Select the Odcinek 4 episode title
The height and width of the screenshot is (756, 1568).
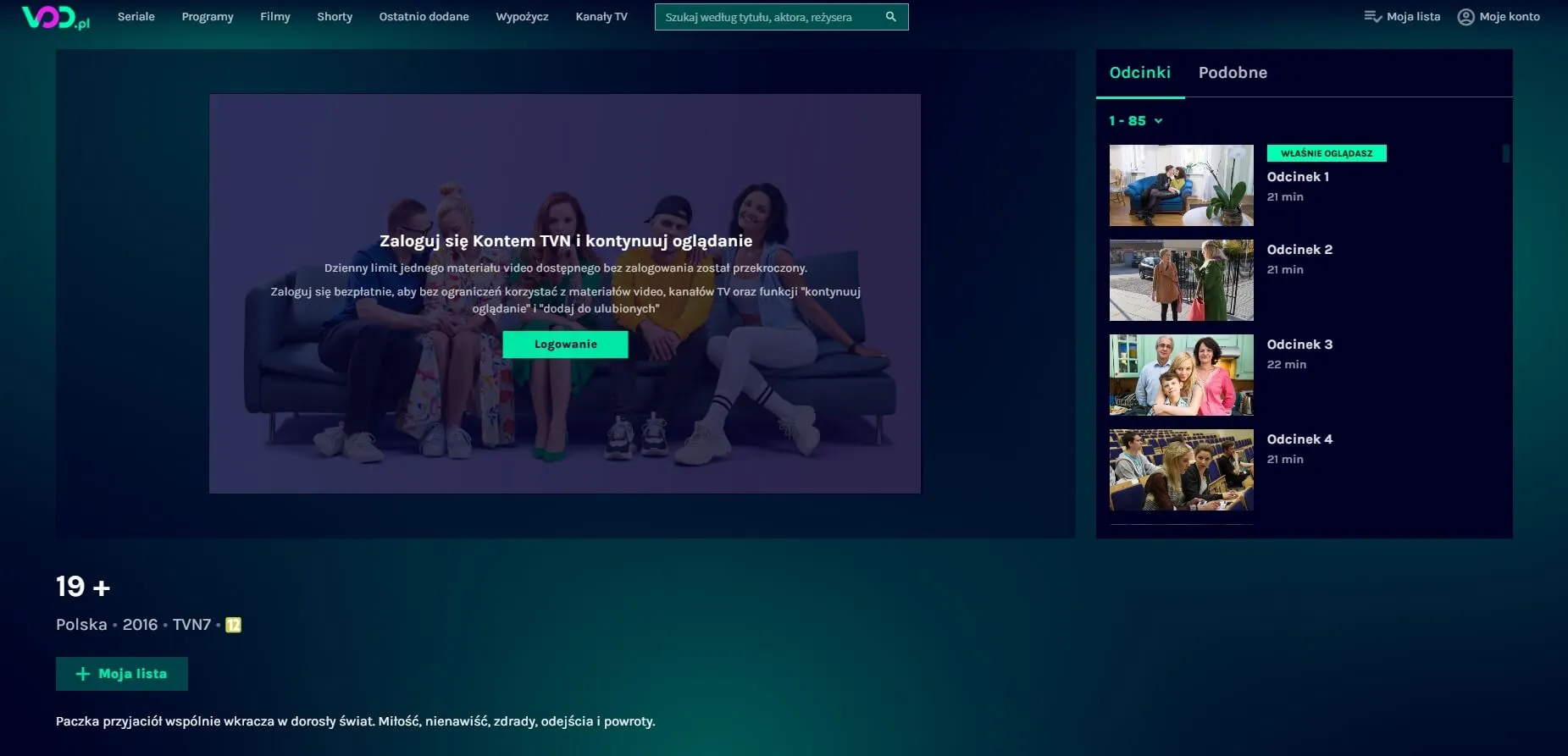point(1299,439)
